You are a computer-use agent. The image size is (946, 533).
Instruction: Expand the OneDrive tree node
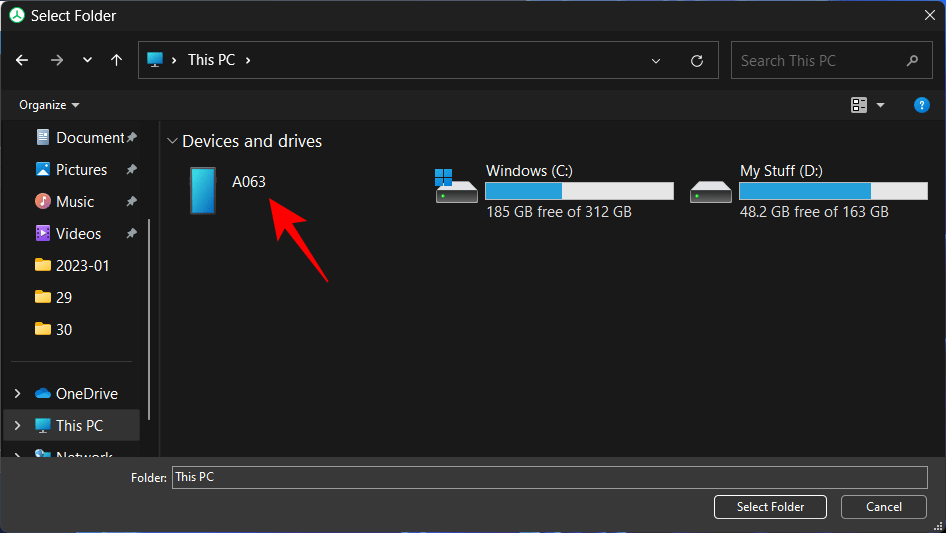pos(17,394)
